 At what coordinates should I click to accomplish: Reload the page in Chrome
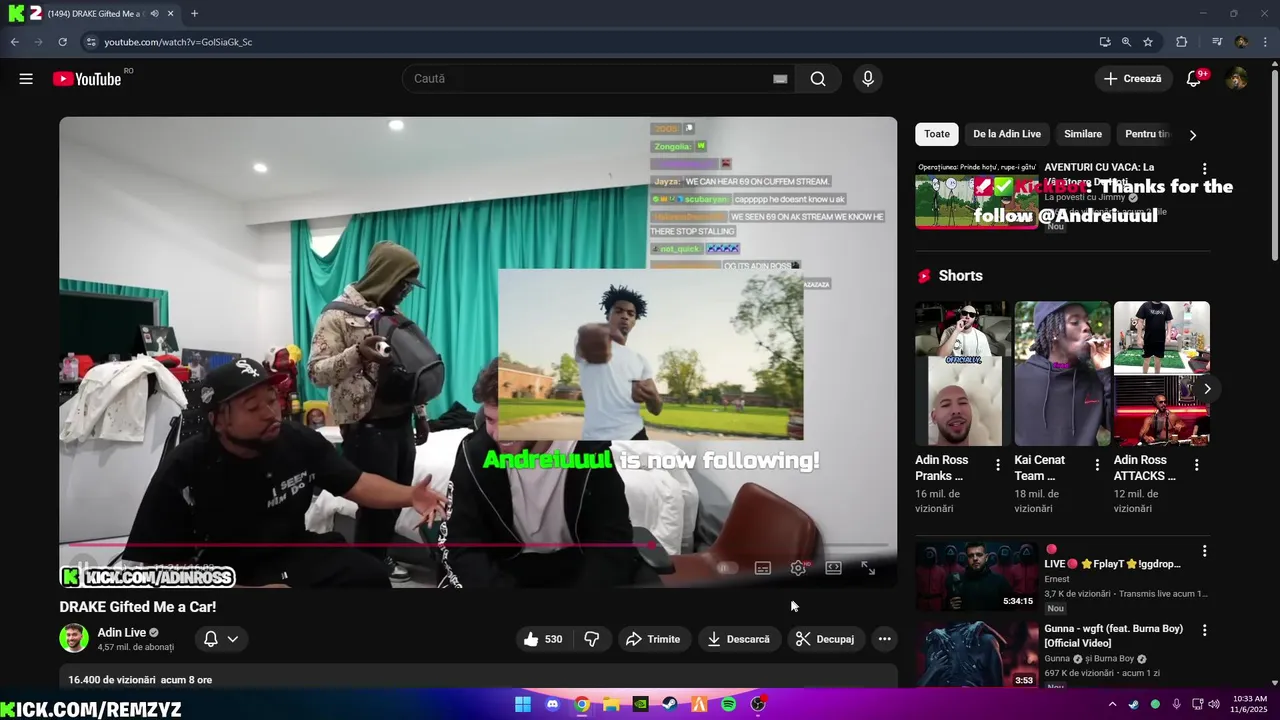pos(62,42)
